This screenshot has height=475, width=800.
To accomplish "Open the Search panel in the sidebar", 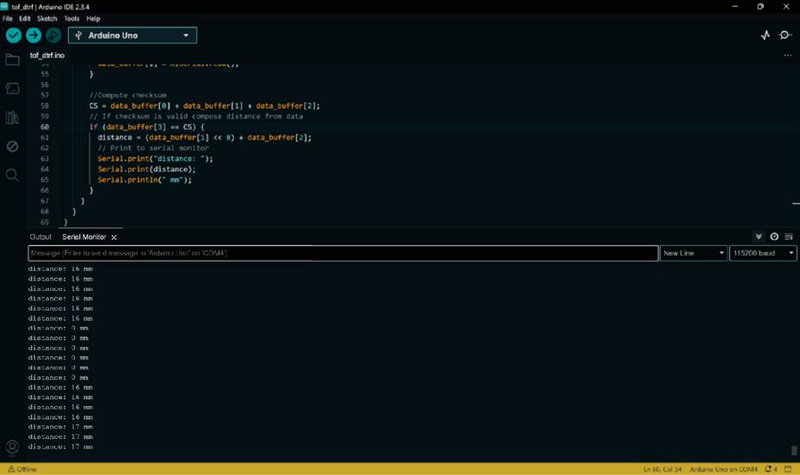I will click(12, 175).
